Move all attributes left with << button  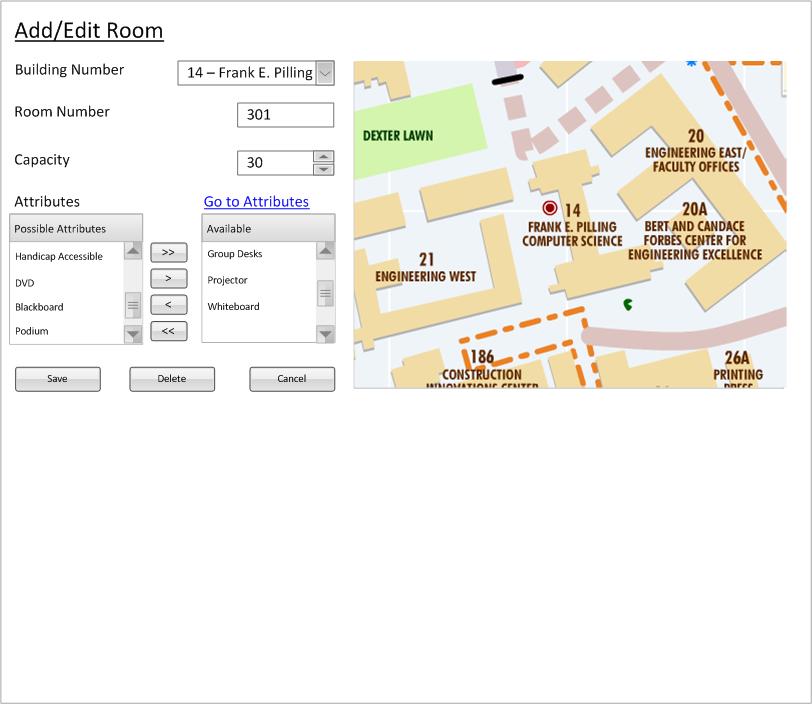168,331
